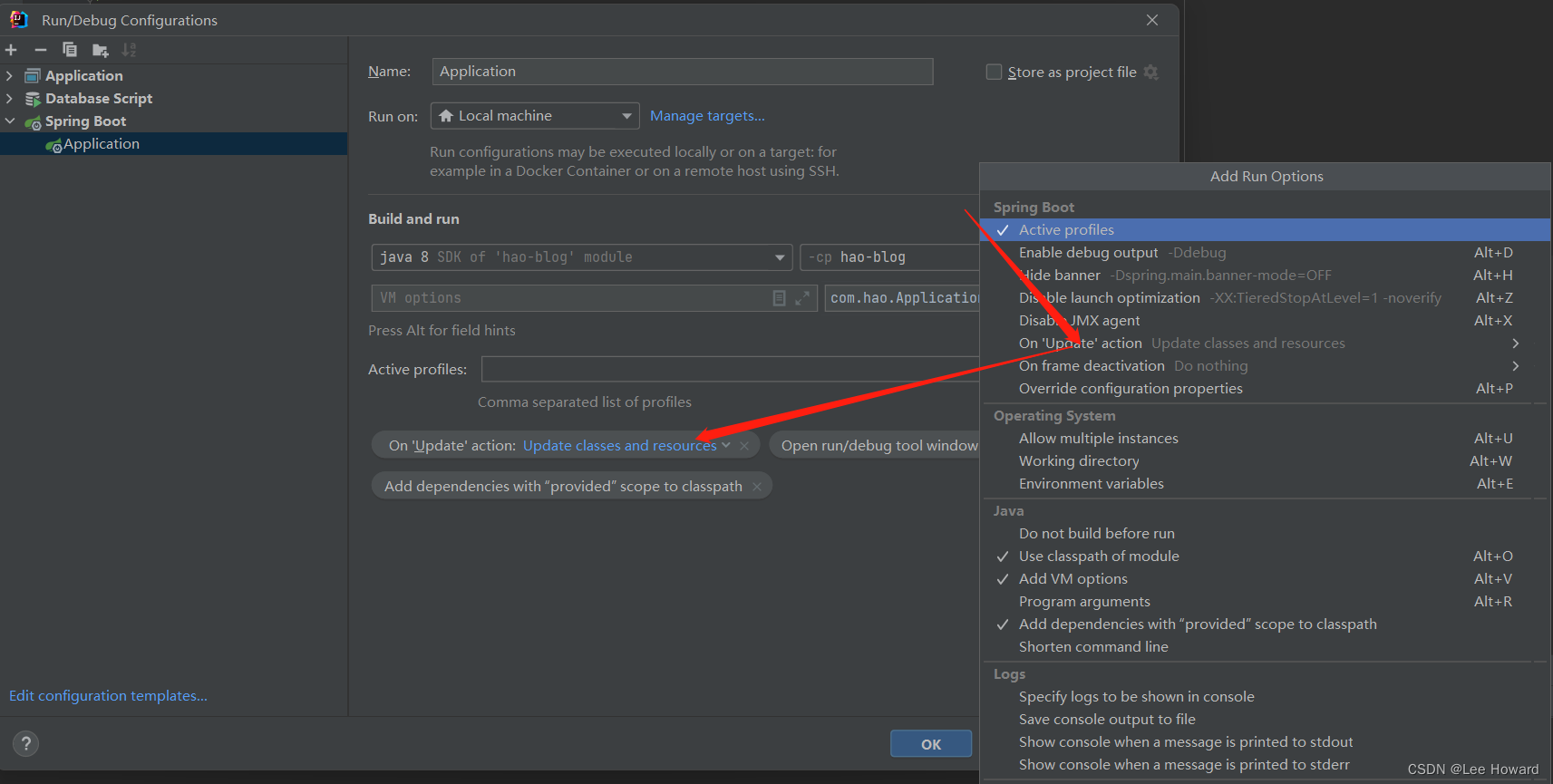
Task: Click the com.hao.Application main class field
Action: pos(902,298)
